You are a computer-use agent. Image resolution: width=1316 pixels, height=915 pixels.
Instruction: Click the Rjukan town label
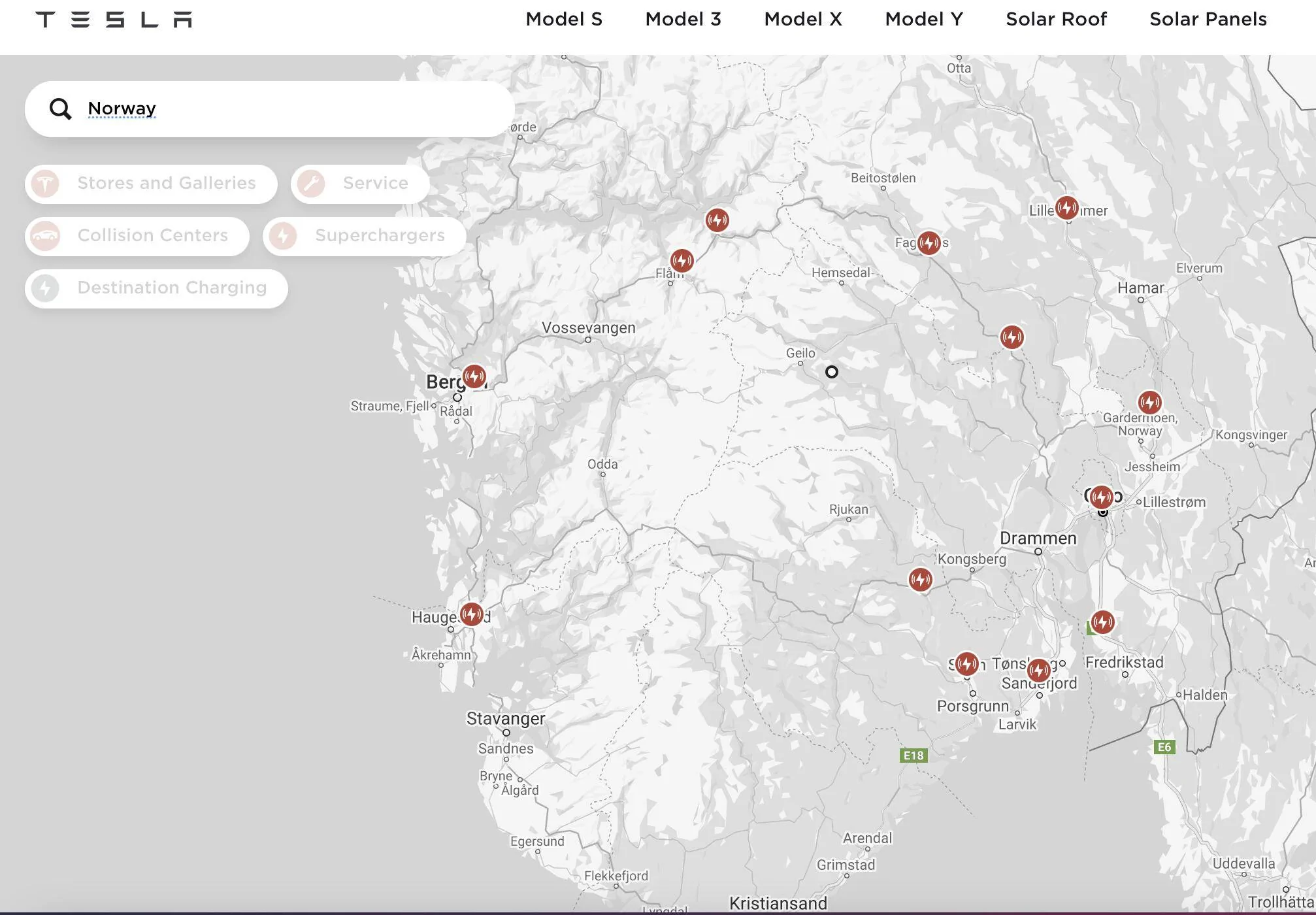(x=849, y=509)
